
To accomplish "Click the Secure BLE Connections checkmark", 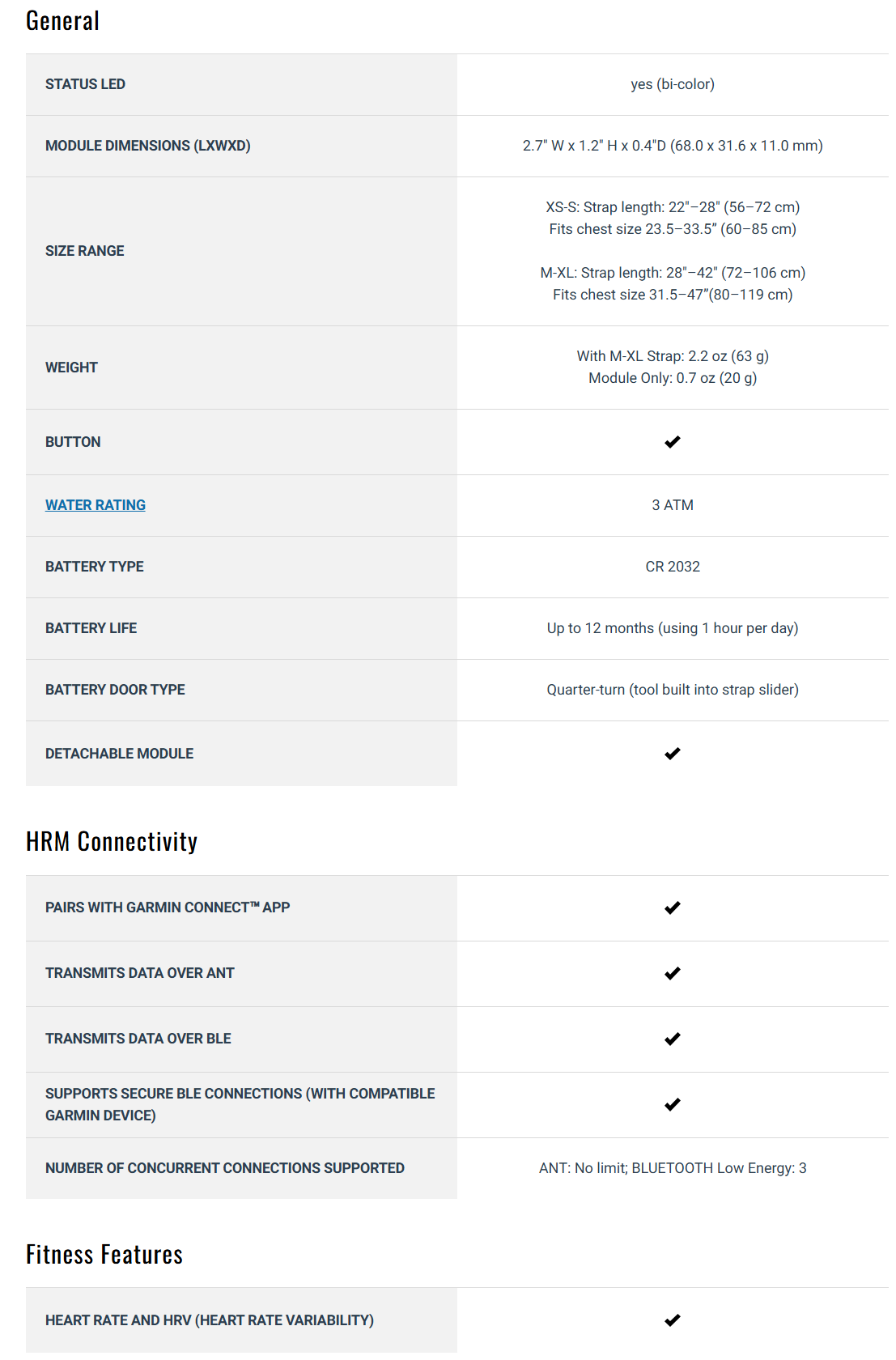I will [672, 1105].
